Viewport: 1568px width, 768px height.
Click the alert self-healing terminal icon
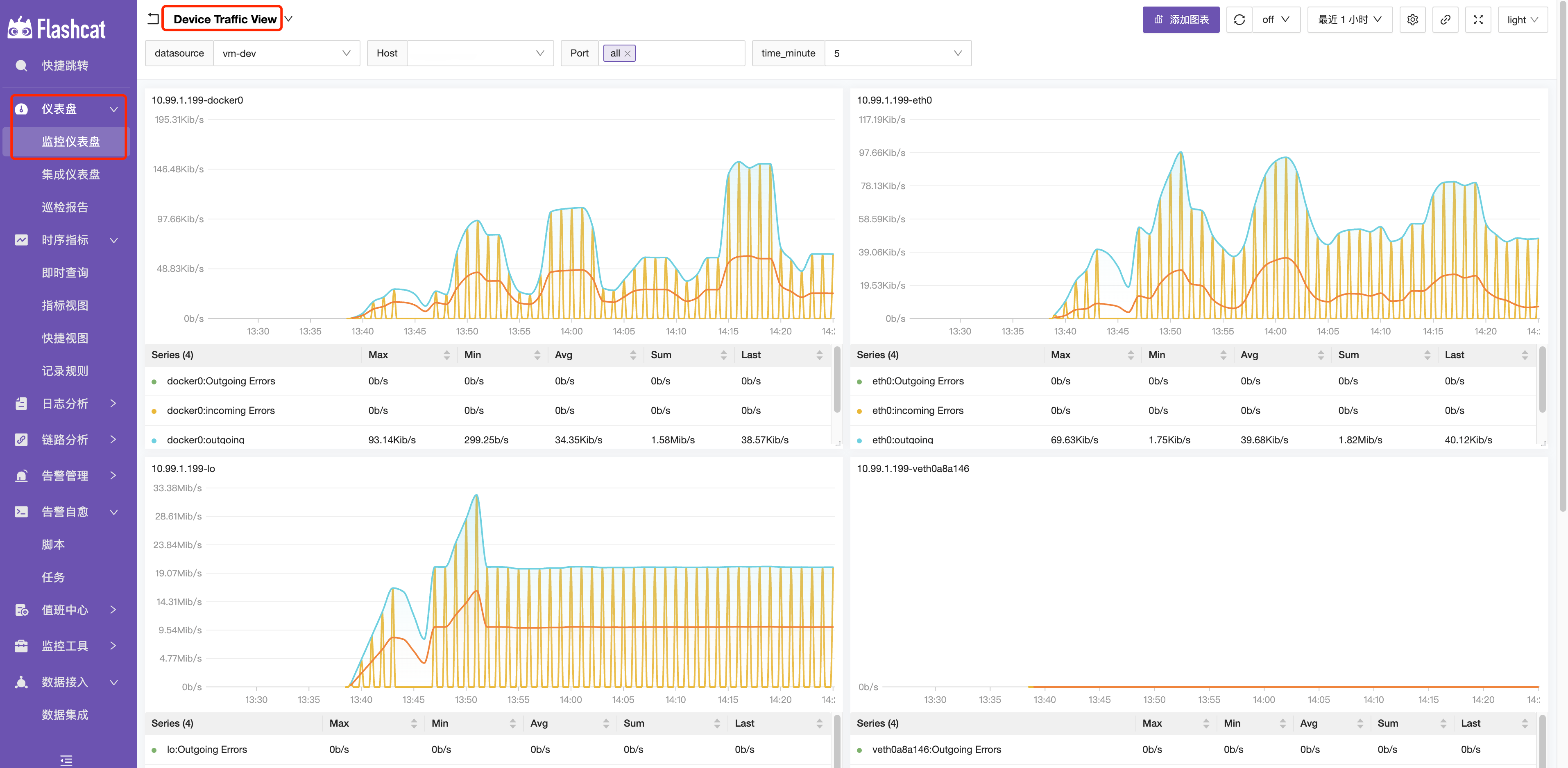coord(21,512)
